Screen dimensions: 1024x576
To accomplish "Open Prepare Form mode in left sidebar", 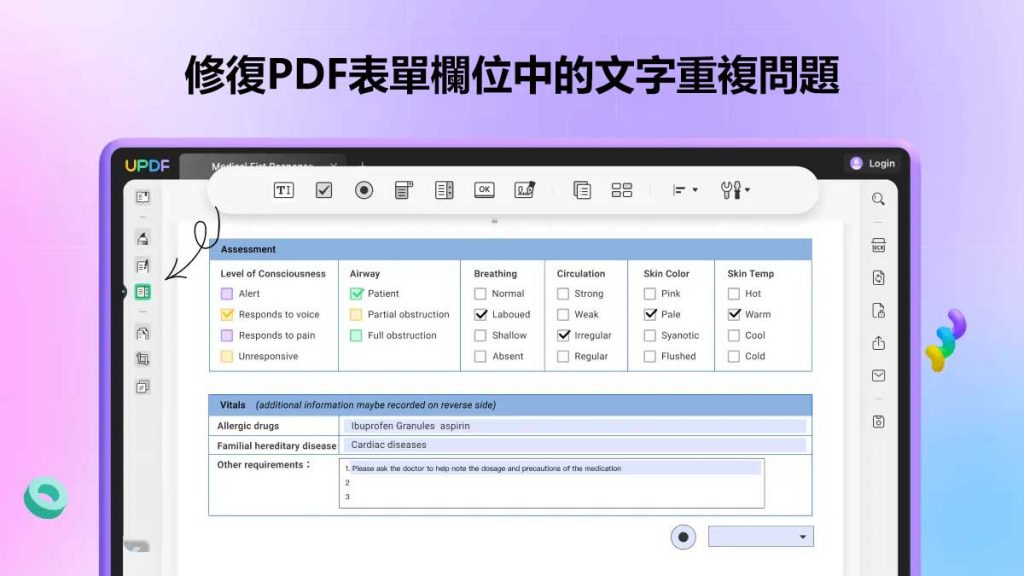I will [x=142, y=292].
